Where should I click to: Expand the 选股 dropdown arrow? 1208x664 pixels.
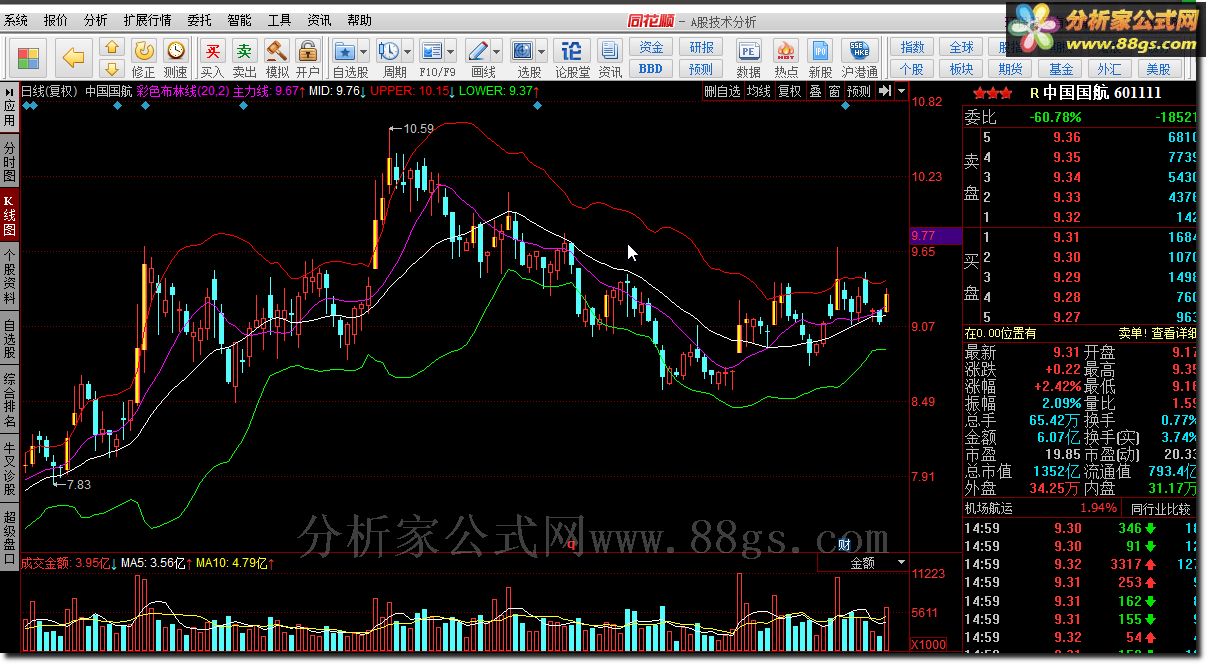[542, 50]
